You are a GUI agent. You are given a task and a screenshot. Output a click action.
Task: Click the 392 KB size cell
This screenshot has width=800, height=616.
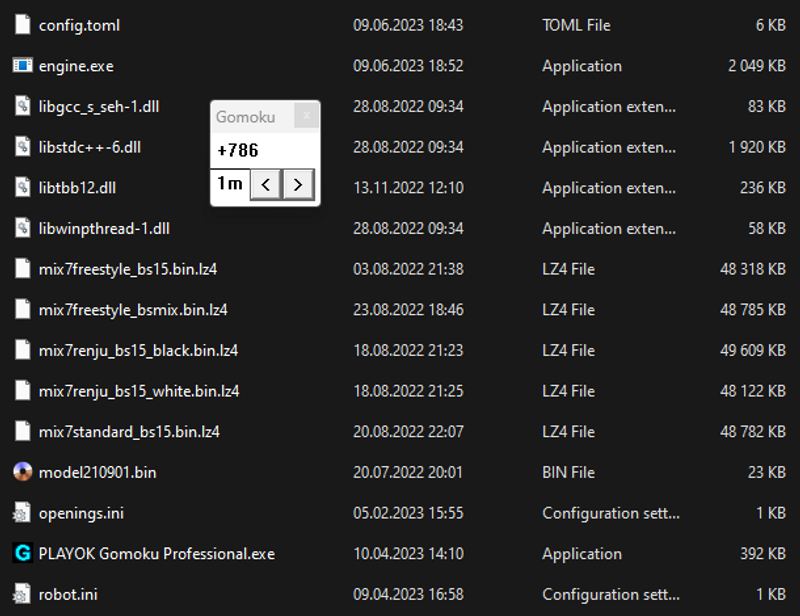coord(763,554)
